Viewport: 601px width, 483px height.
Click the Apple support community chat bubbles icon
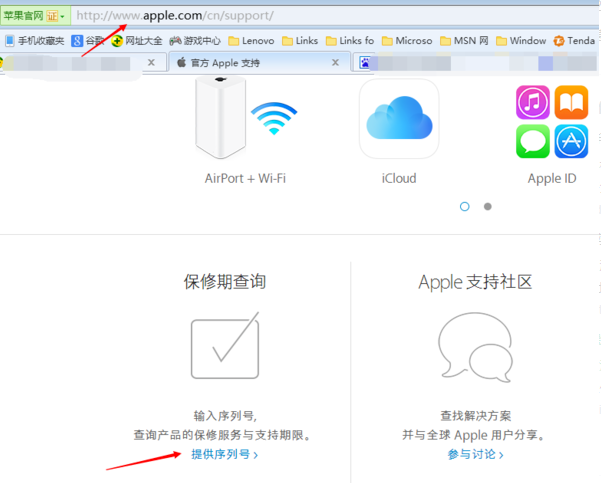[x=475, y=346]
